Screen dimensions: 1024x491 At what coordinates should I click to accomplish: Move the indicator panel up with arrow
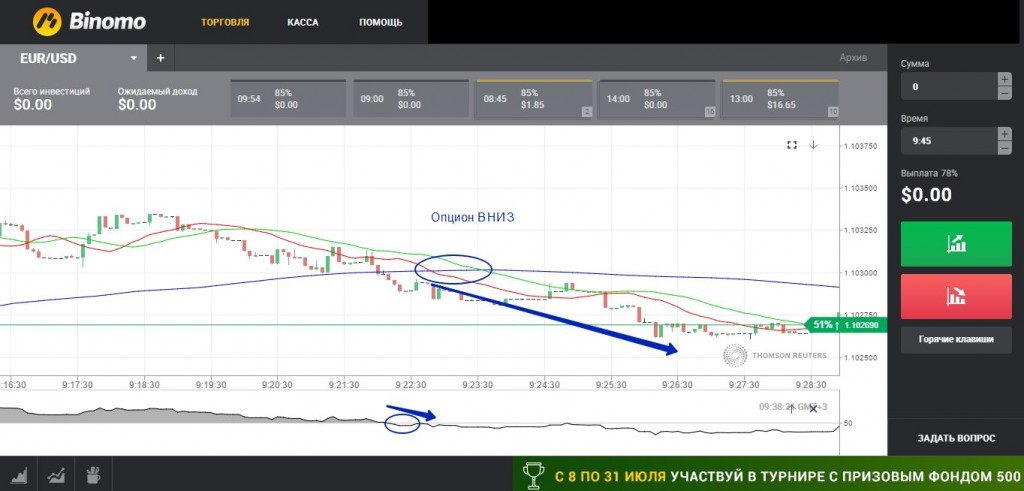(792, 409)
